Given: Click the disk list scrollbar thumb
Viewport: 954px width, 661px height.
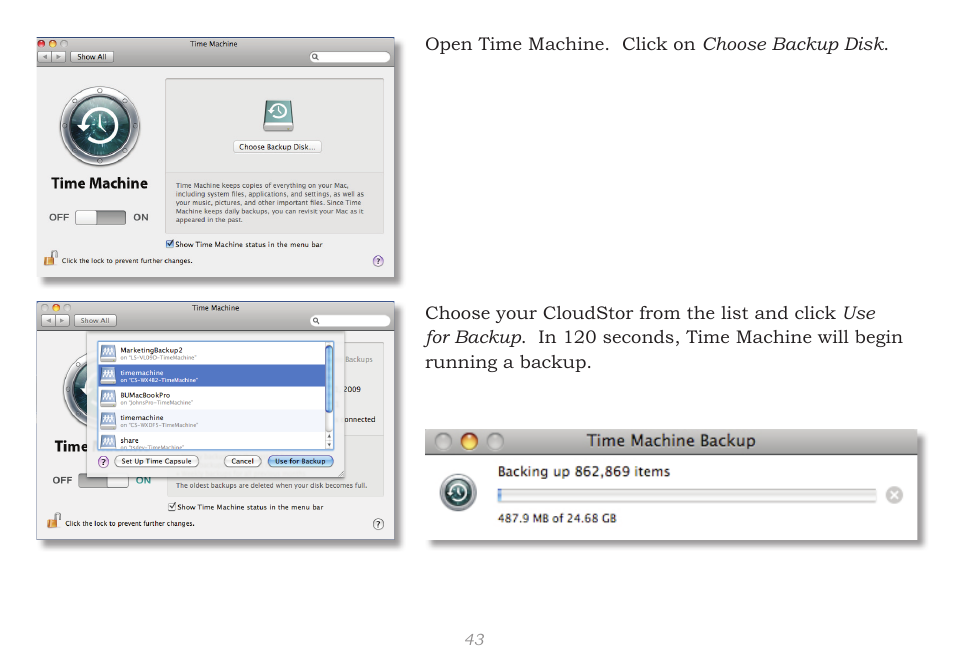Looking at the screenshot, I should (329, 377).
